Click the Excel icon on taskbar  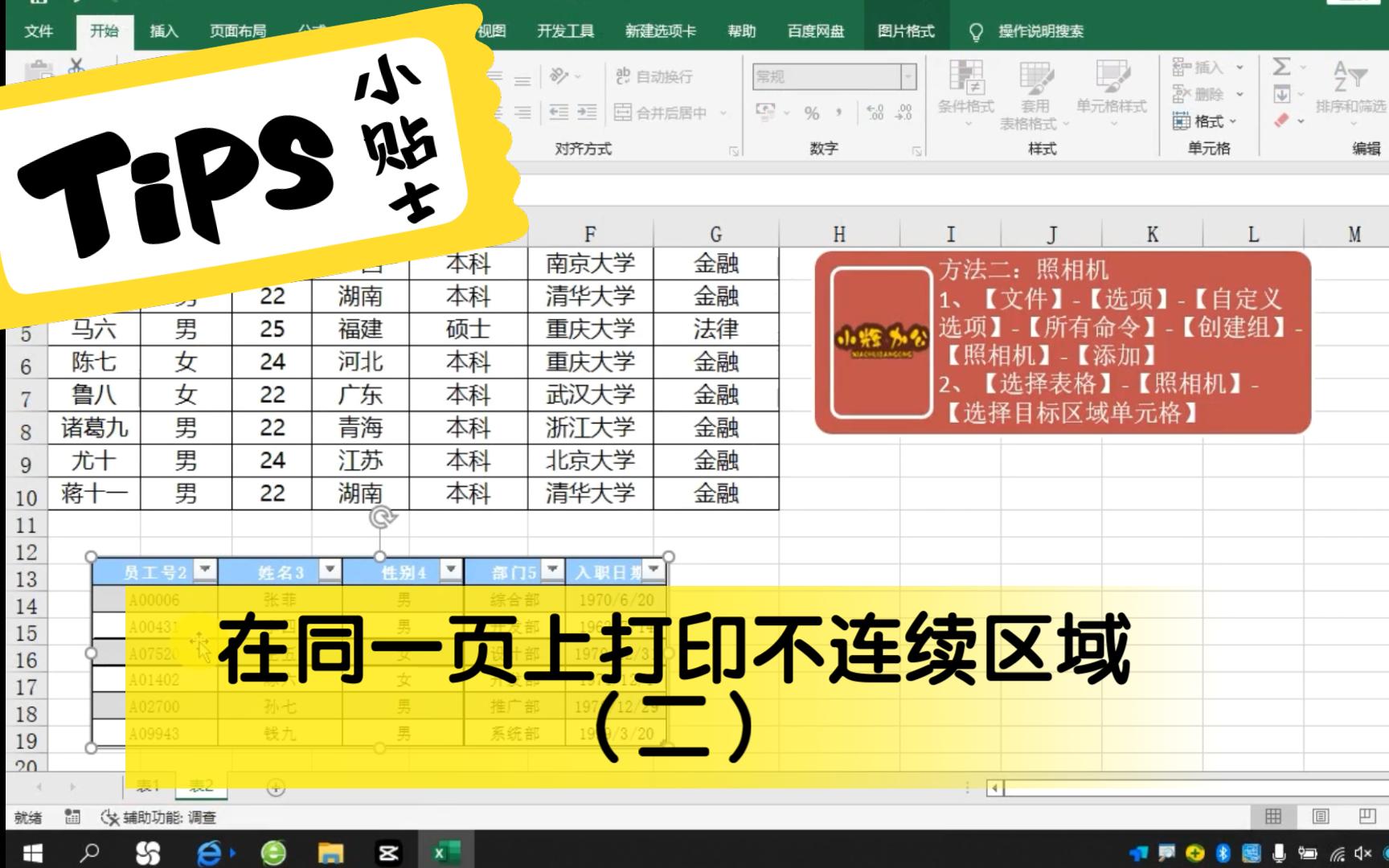click(x=446, y=852)
